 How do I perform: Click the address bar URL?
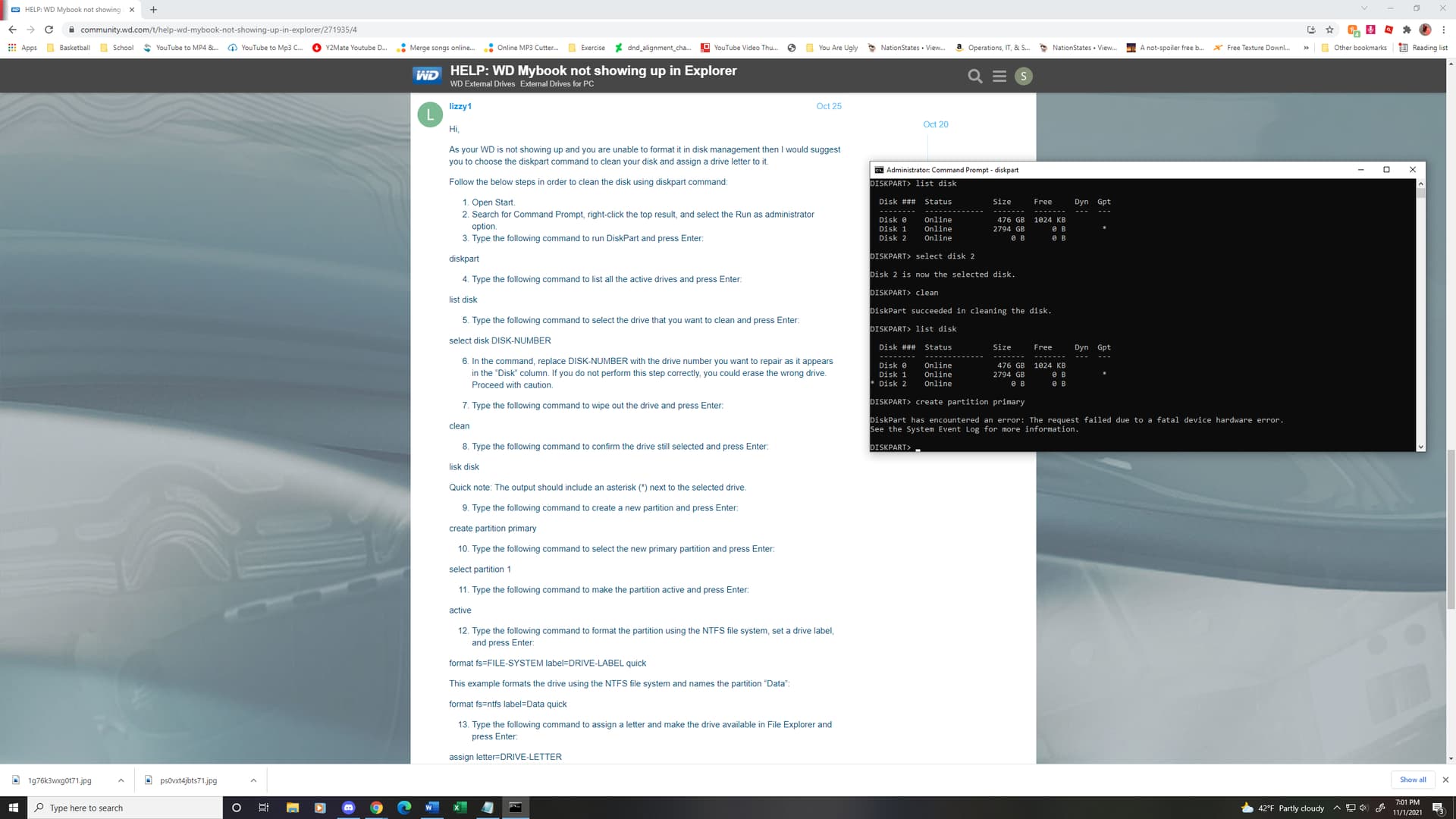[218, 30]
